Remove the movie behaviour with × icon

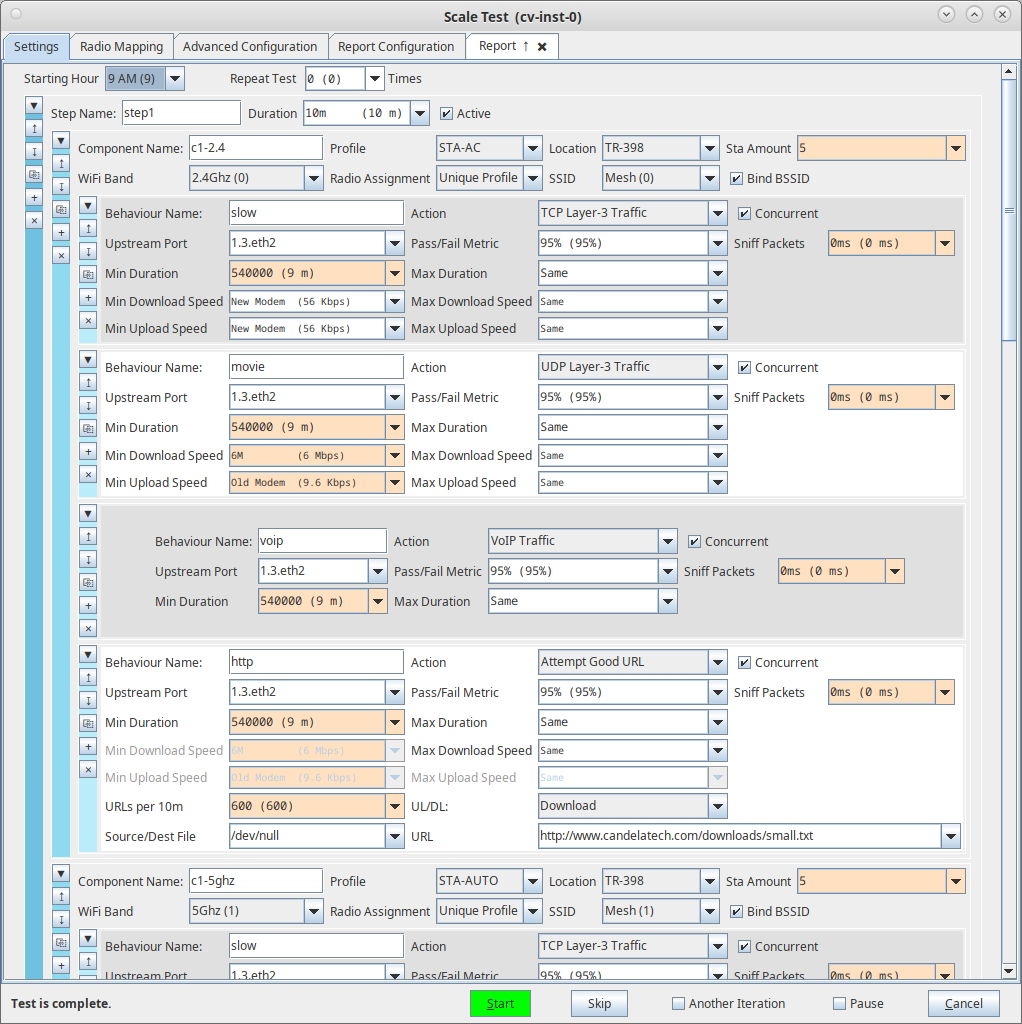(x=88, y=474)
